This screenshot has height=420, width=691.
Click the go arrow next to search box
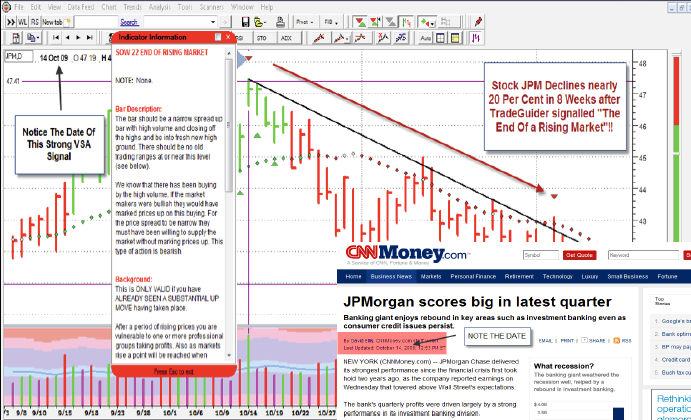225,22
